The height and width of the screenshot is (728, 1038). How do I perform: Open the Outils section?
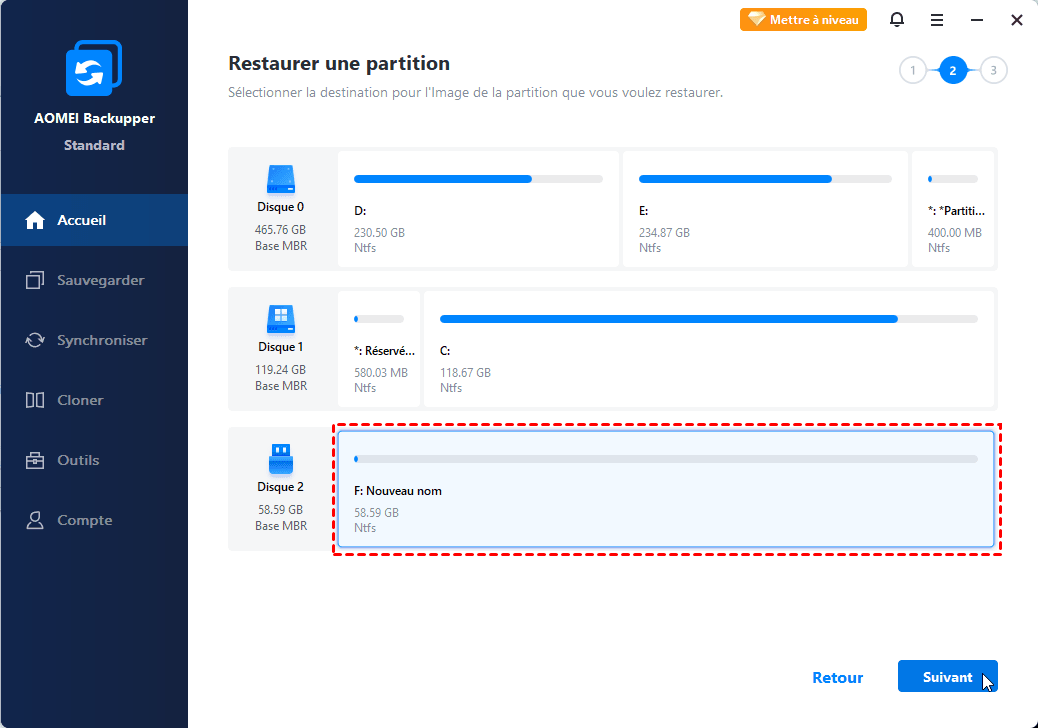(x=94, y=460)
